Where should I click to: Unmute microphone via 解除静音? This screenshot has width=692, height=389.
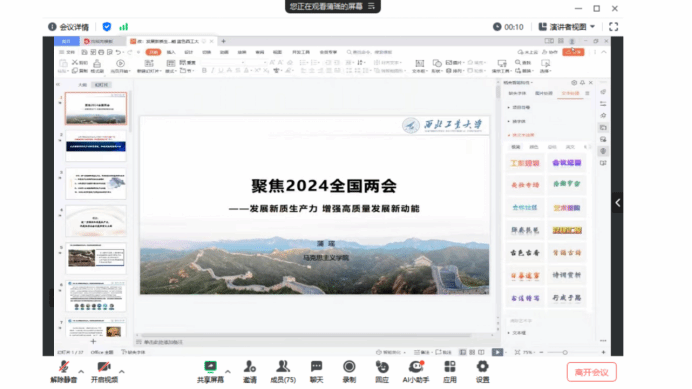[x=64, y=371]
